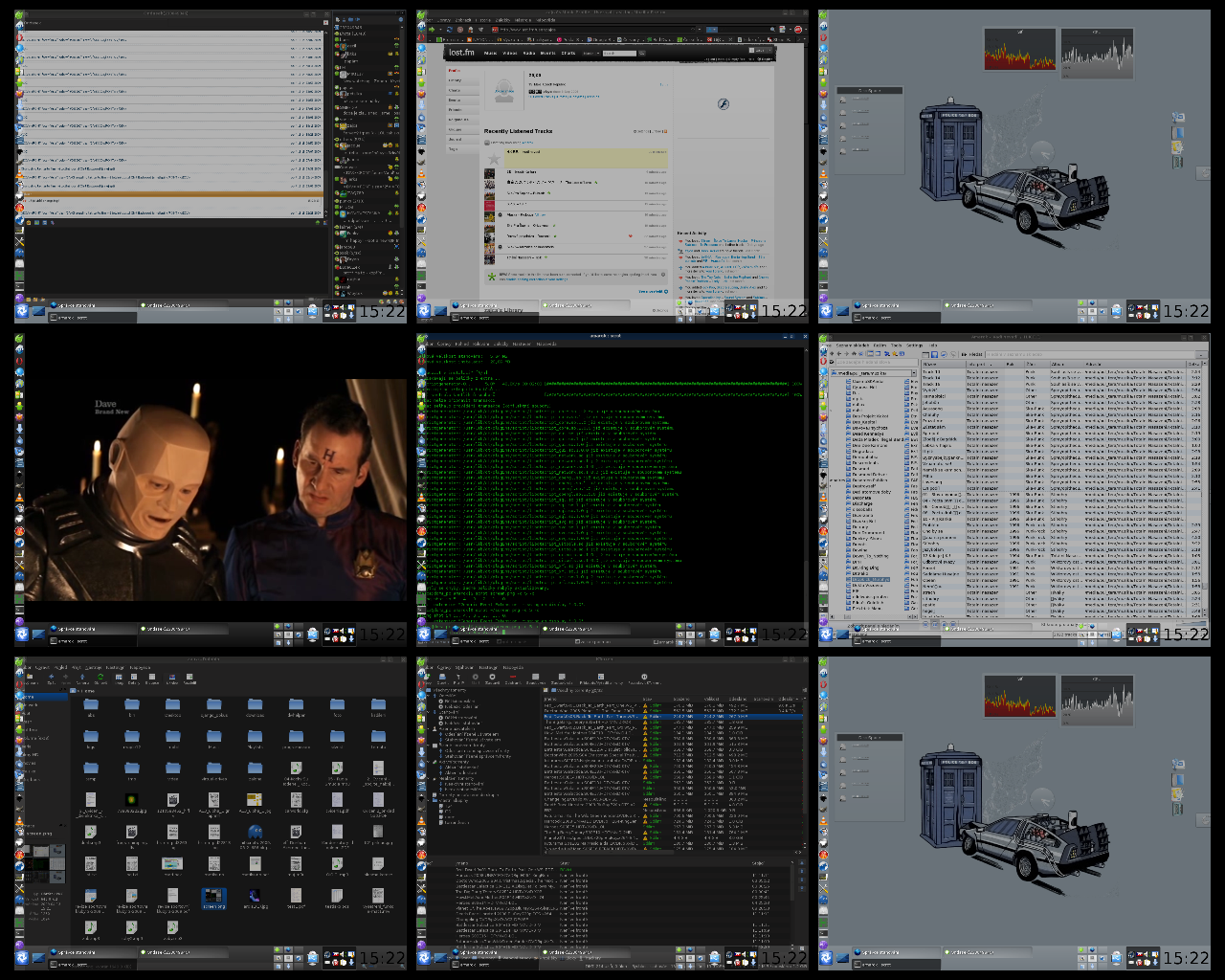1225x980 pixels.
Task: Open history dropdown at end of address bar
Action: tap(699, 30)
